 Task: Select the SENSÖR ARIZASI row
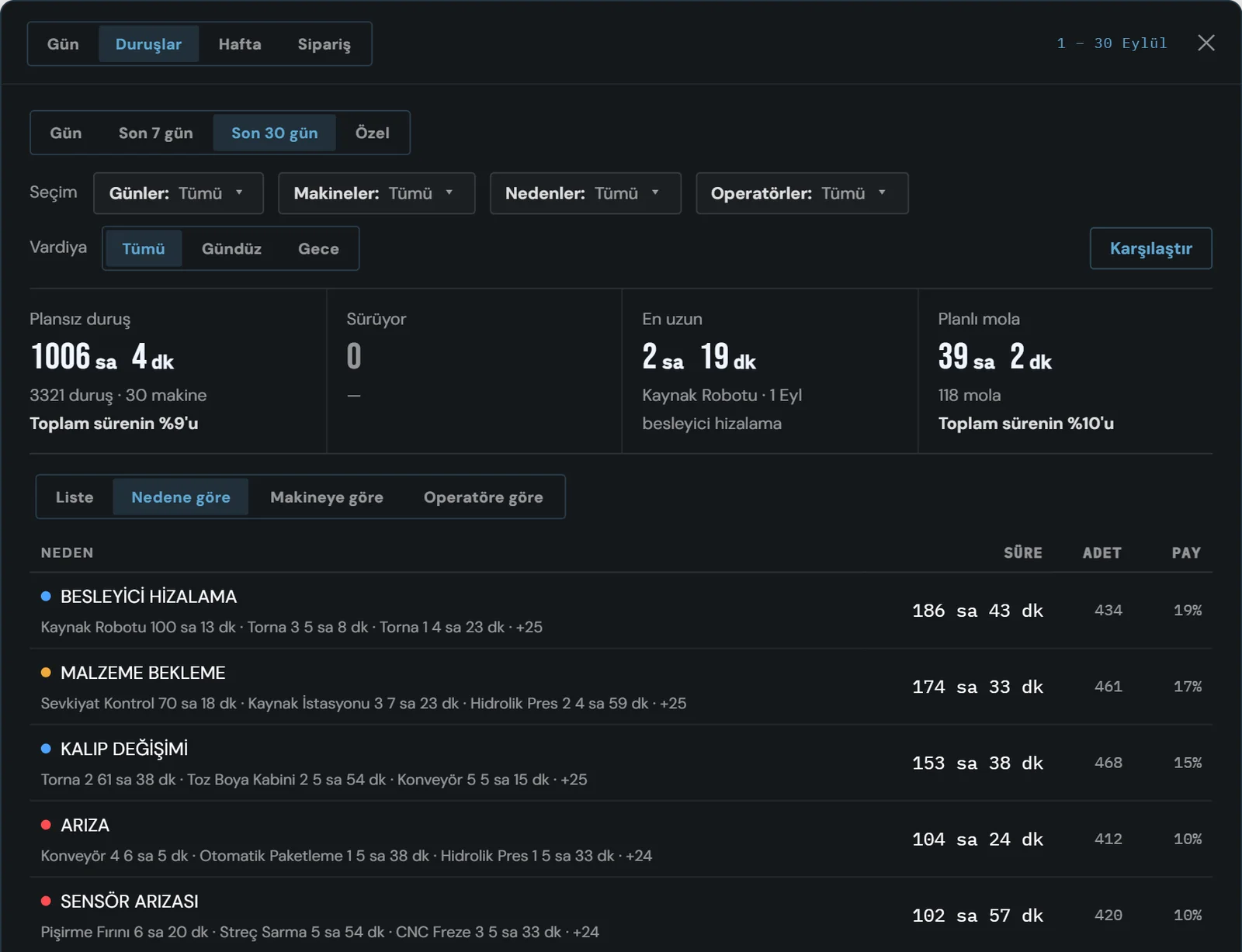click(621, 915)
